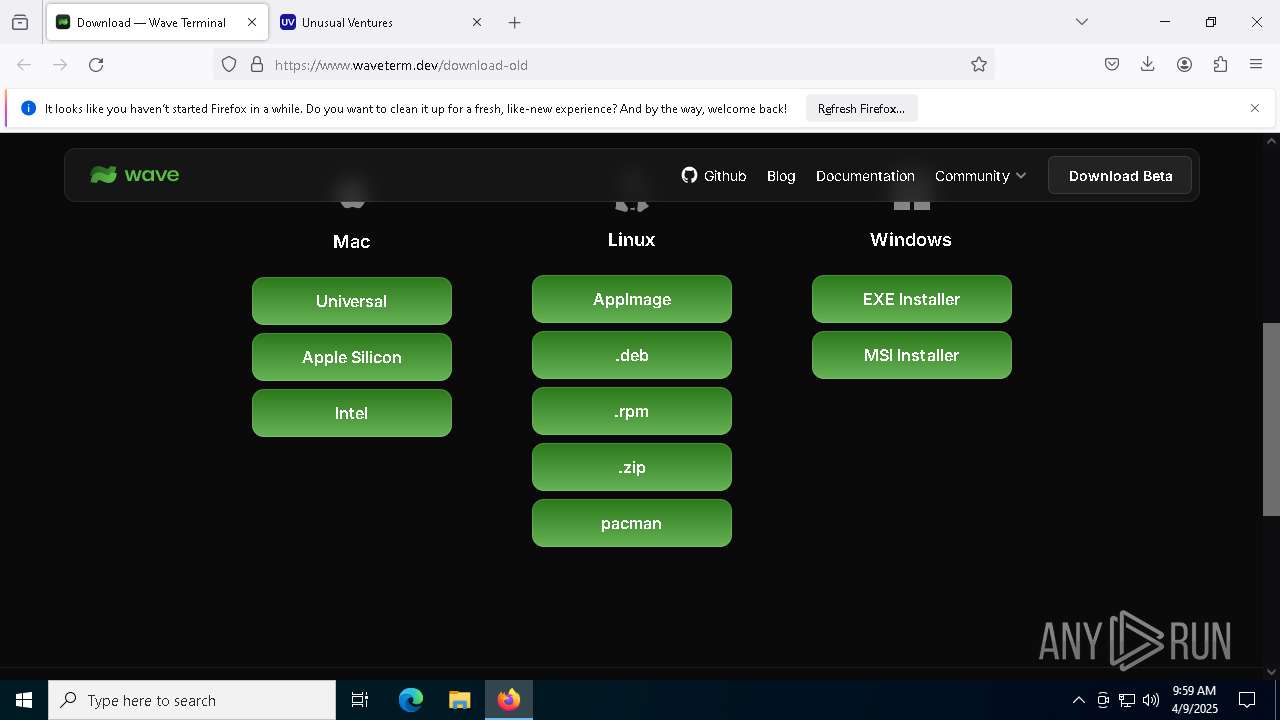The image size is (1280, 720).
Task: Download the Linux .rpm package
Action: (x=632, y=411)
